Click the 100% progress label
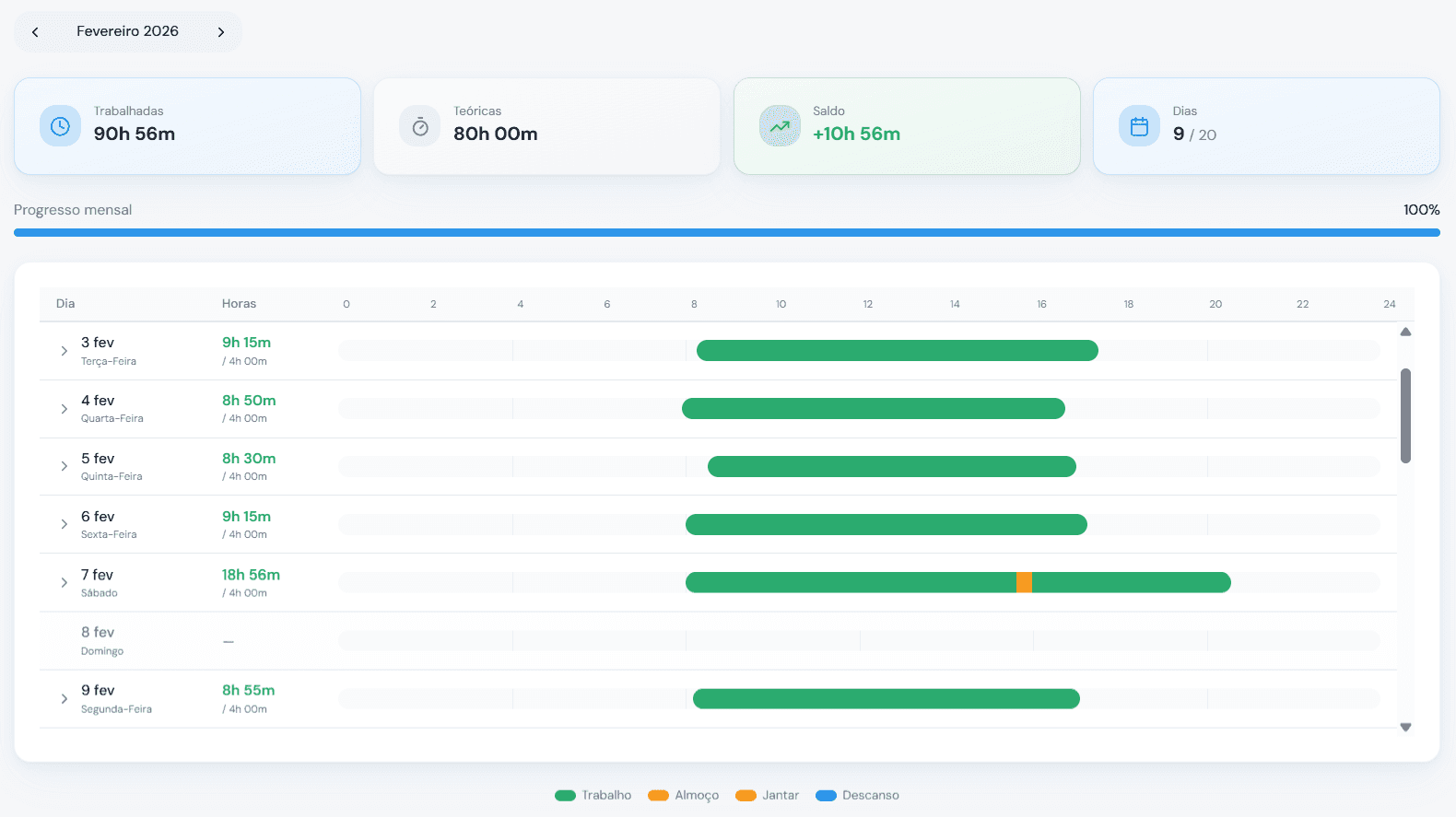The height and width of the screenshot is (817, 1456). pyautogui.click(x=1421, y=210)
